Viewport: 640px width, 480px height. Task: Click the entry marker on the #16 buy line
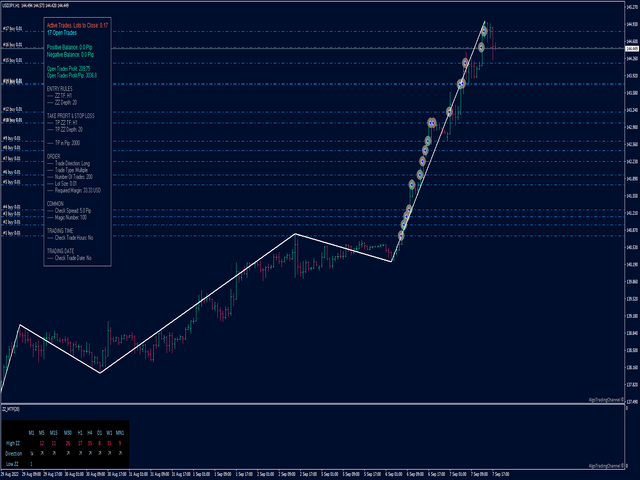coord(481,47)
